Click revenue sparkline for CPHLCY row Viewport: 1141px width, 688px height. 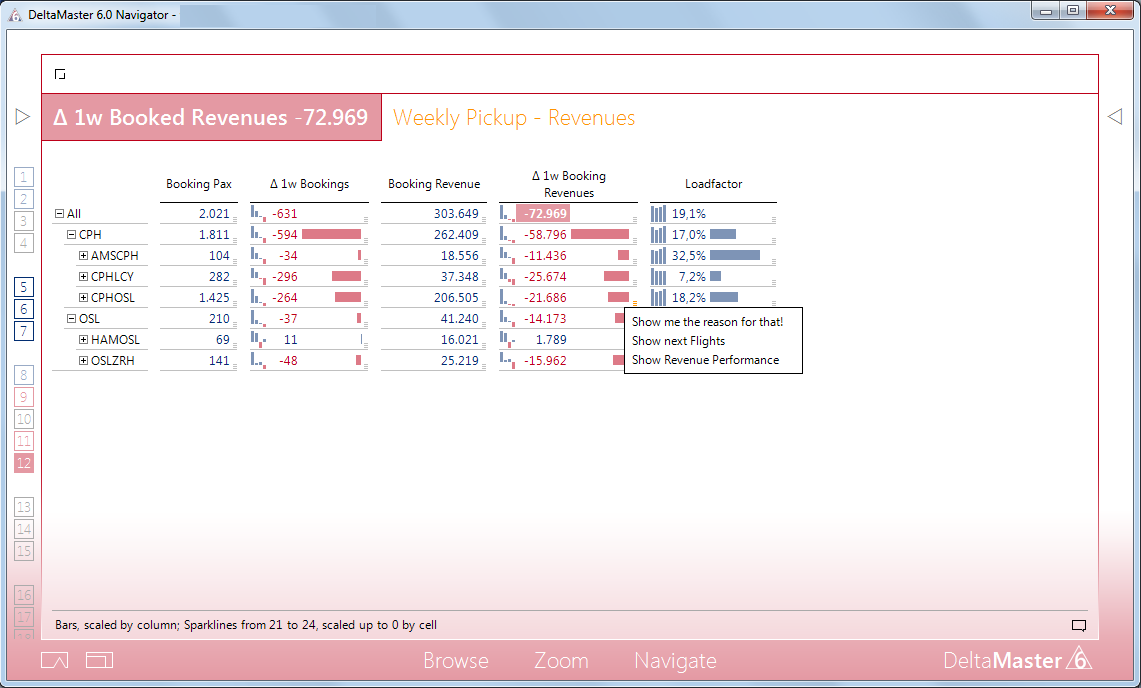[508, 277]
